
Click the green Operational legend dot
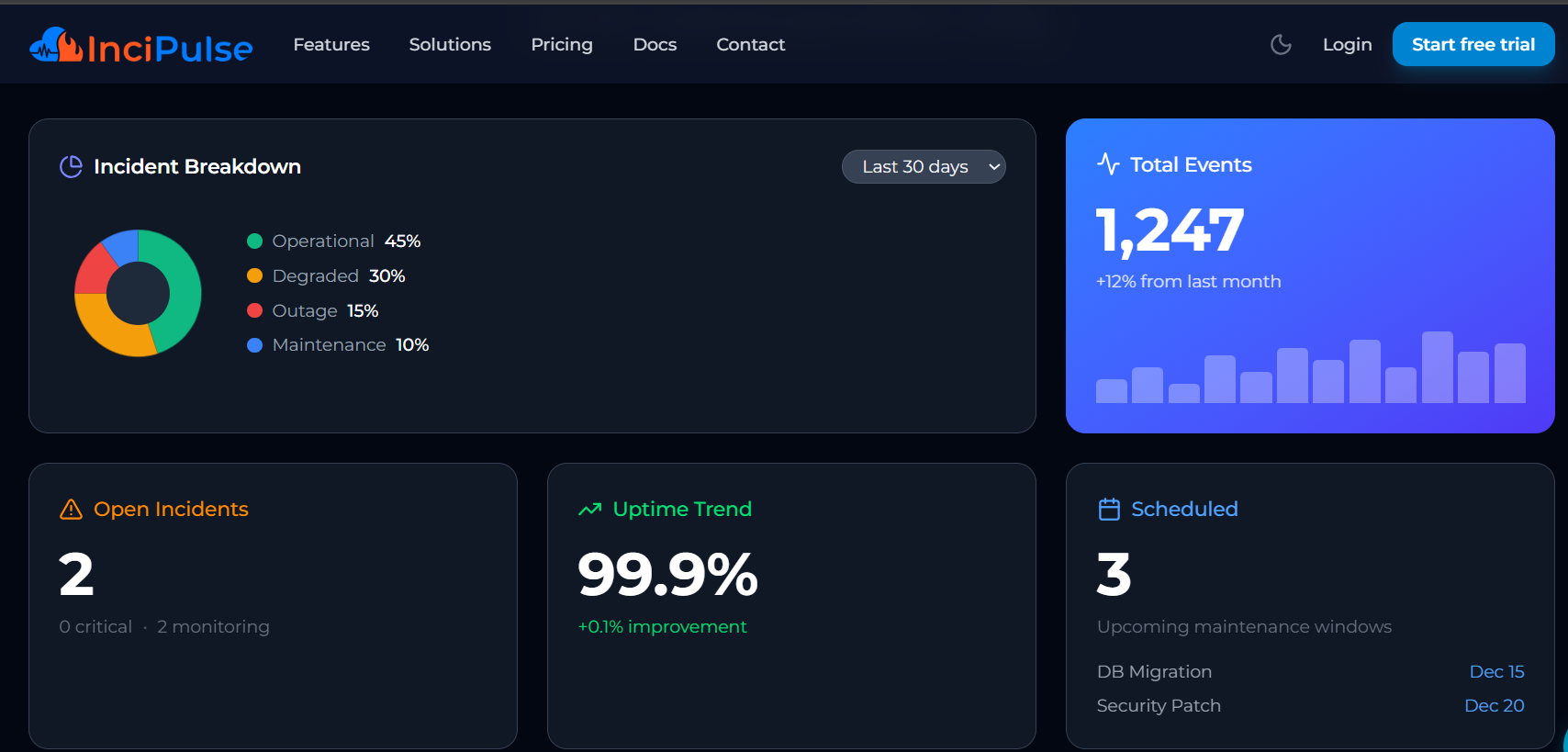(255, 241)
